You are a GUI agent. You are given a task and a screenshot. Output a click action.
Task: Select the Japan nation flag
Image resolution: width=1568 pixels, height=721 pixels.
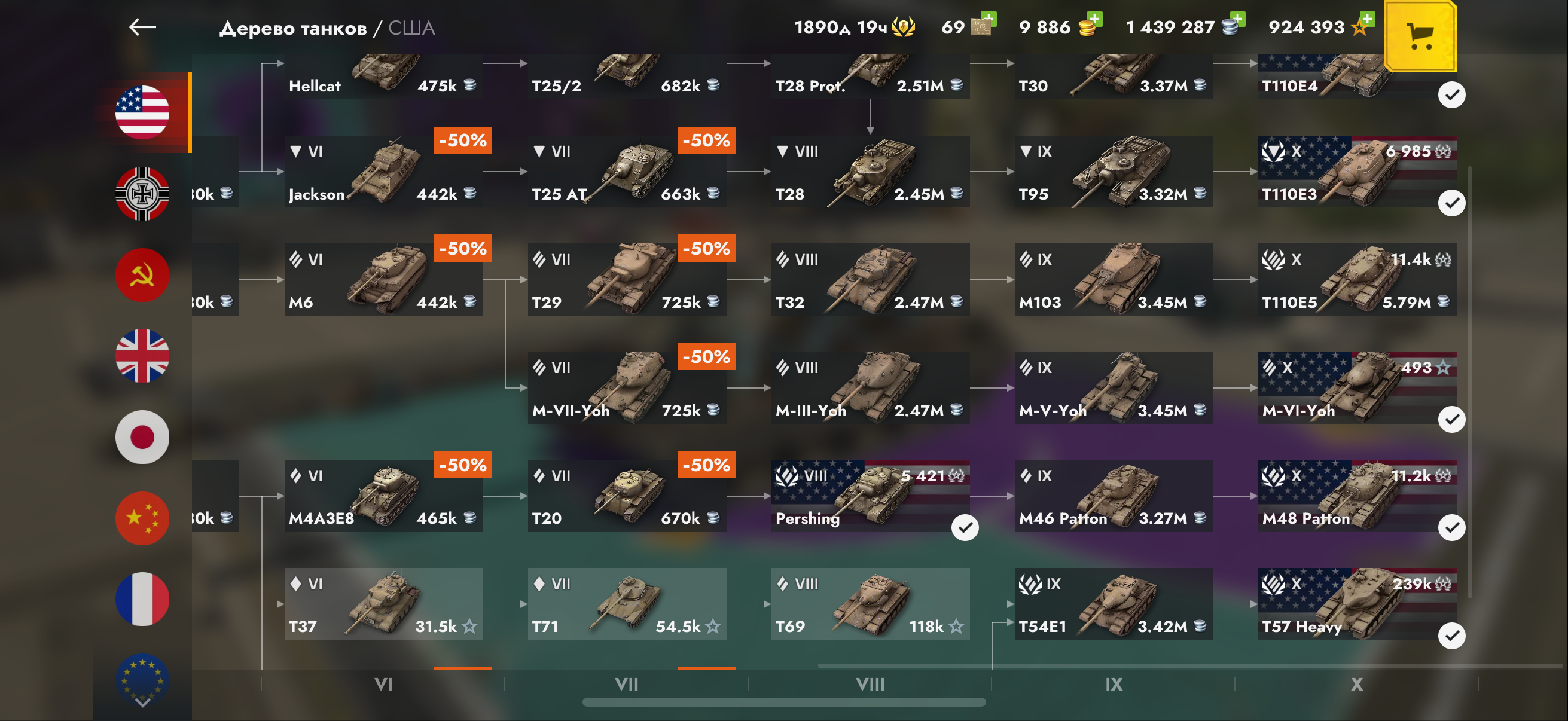[x=142, y=437]
